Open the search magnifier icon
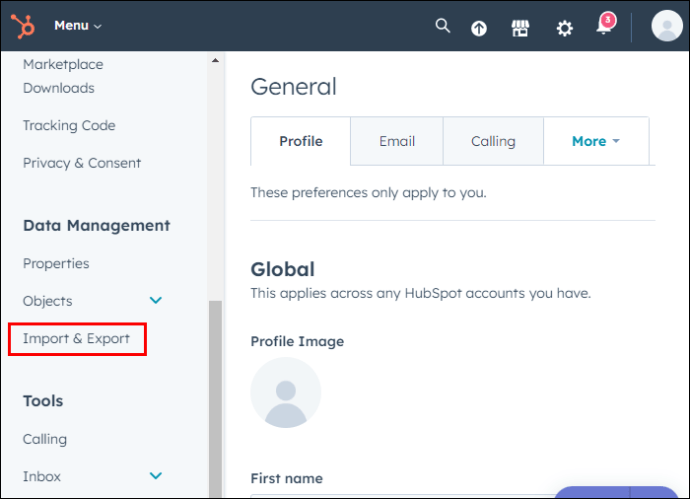Screen dimensions: 690x499 [443, 26]
